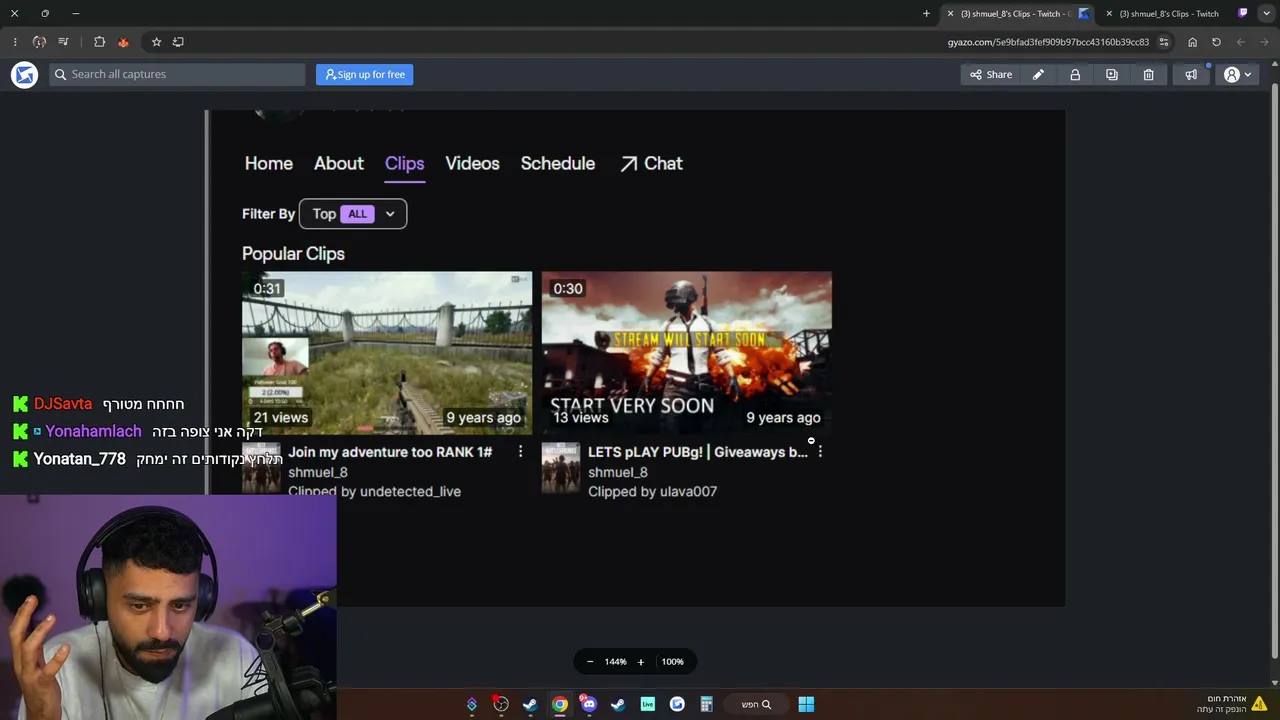Screen dimensions: 1280x720
Task: Open the megaphone announcements icon
Action: tap(1191, 75)
